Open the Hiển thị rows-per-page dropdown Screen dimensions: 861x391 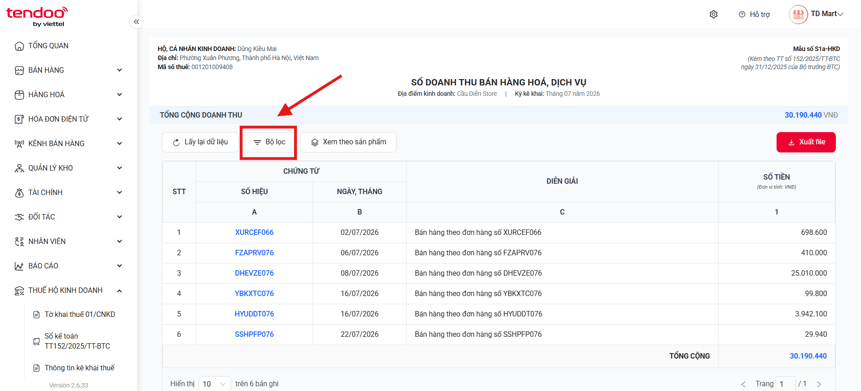pos(215,384)
